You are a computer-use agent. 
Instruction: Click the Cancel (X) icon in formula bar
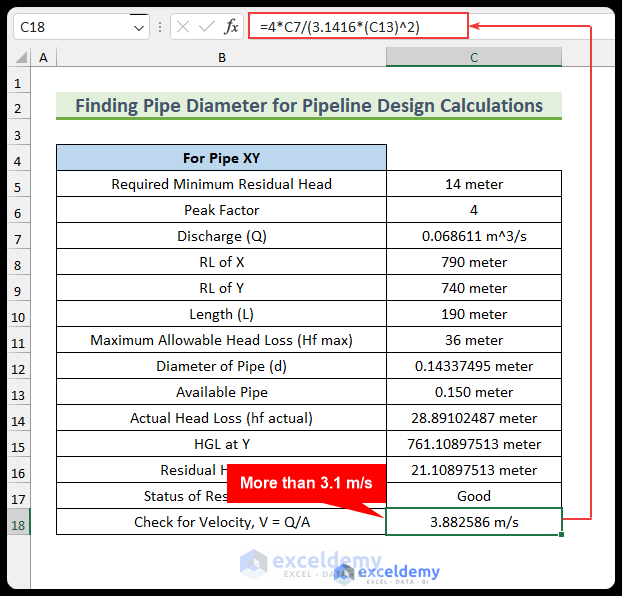[183, 27]
